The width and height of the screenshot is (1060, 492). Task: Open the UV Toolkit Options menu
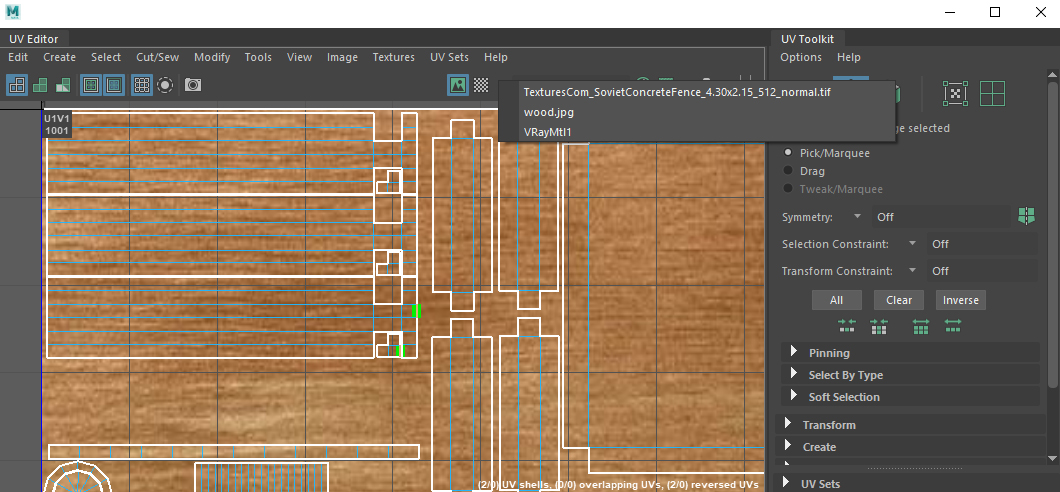(801, 57)
